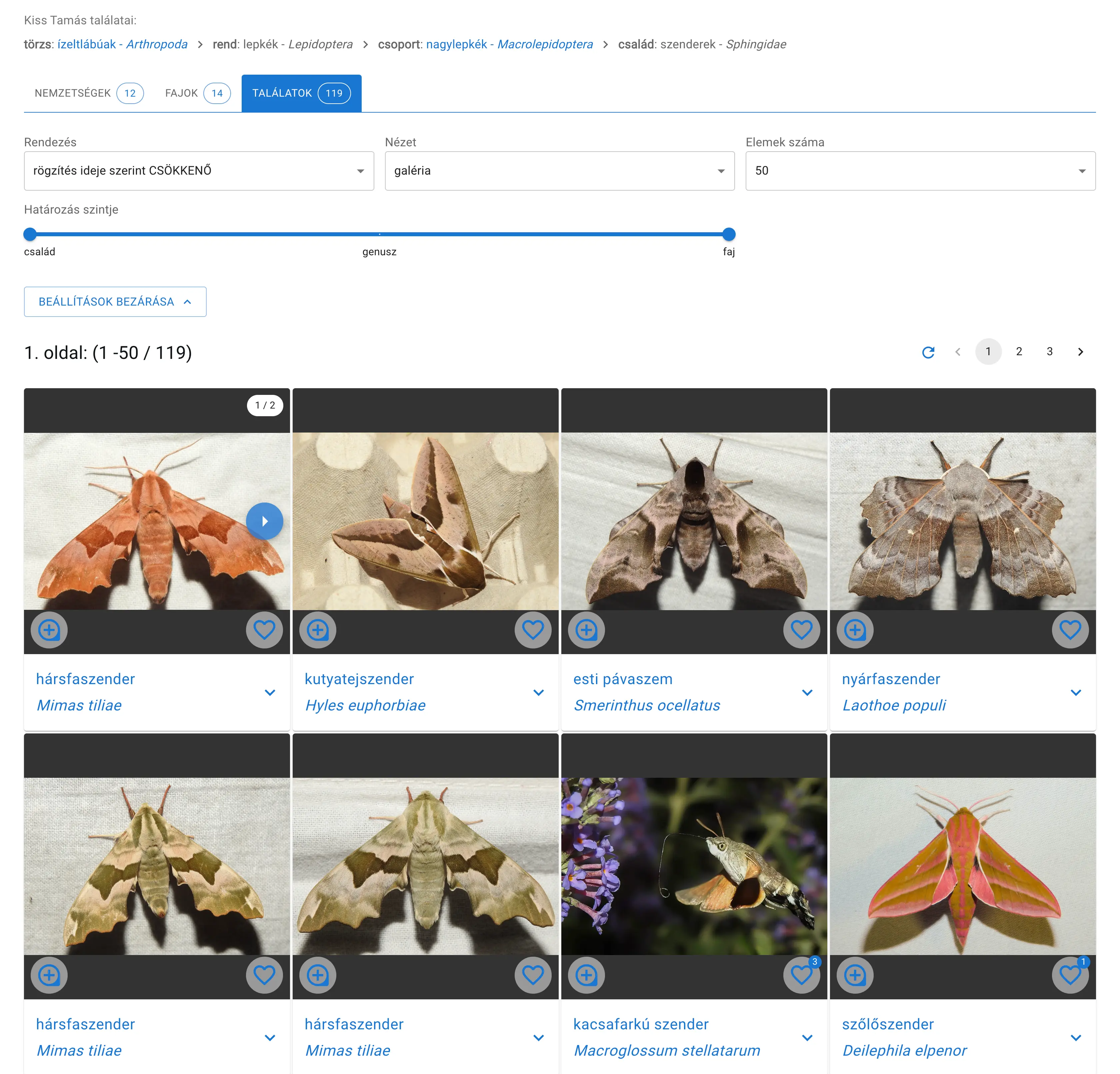Click the previous page arrow
The image size is (1120, 1074).
958,352
